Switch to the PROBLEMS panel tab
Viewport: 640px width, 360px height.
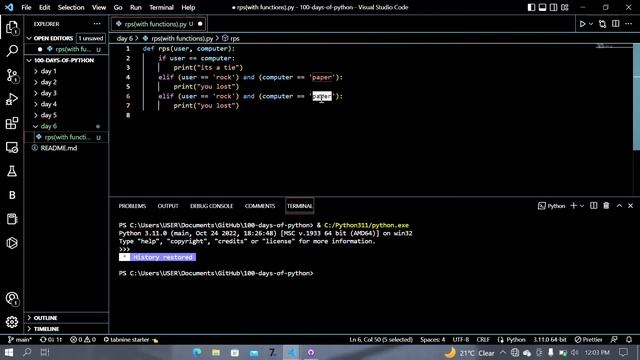coord(132,206)
